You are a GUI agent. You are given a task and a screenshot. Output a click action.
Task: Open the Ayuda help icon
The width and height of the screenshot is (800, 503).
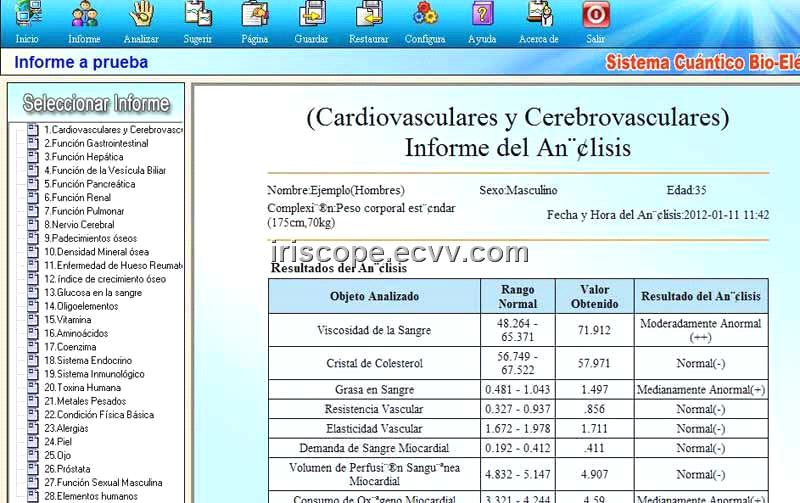click(482, 16)
